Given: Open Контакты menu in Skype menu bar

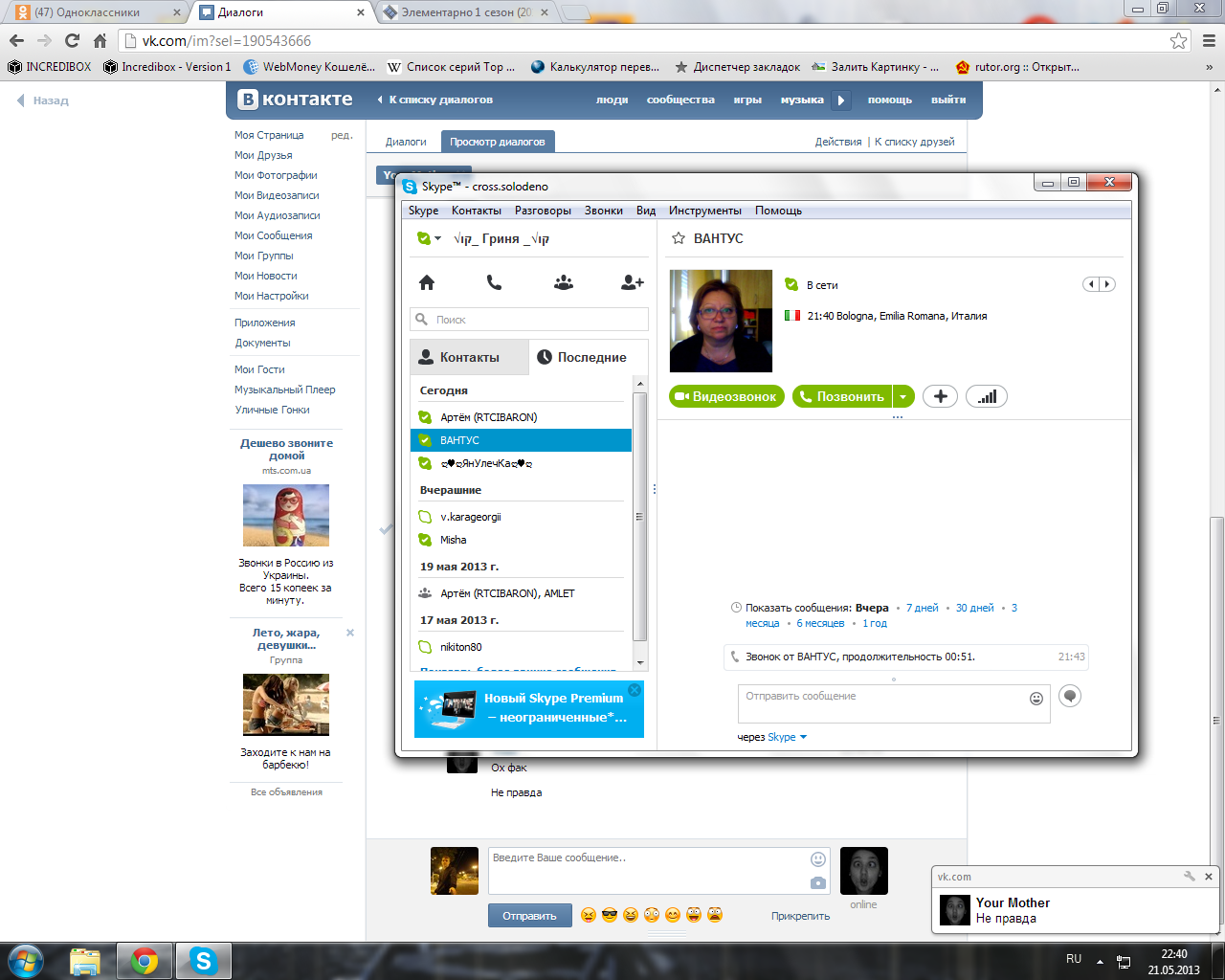Looking at the screenshot, I should click(476, 211).
